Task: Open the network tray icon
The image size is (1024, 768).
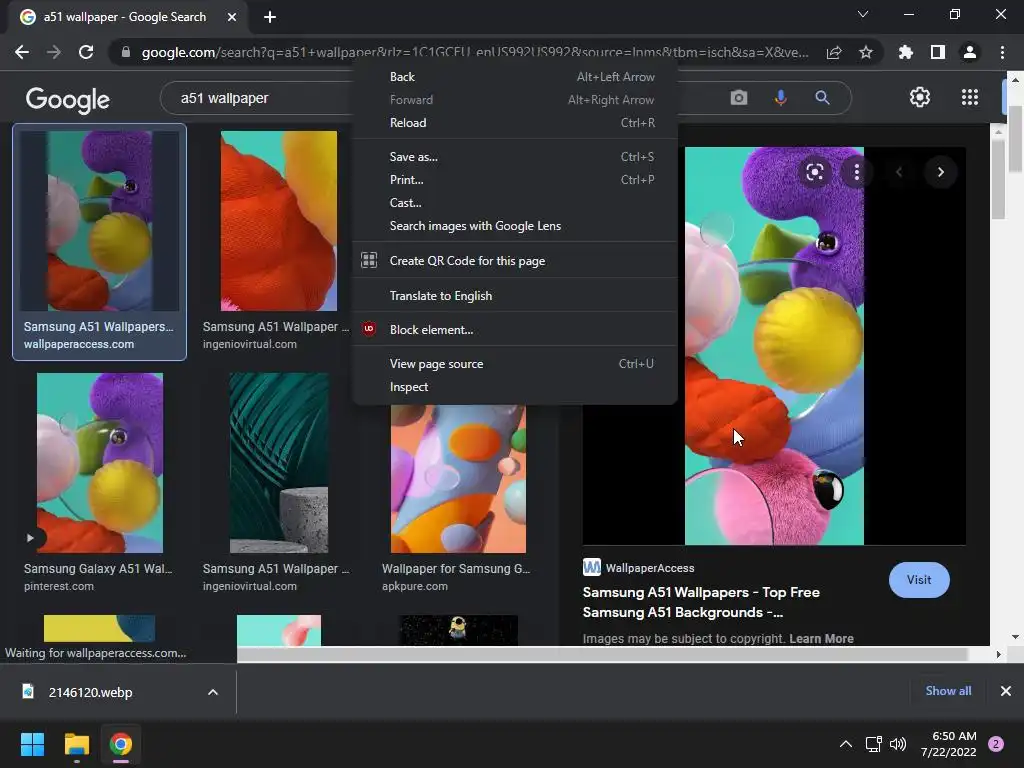Action: [873, 744]
